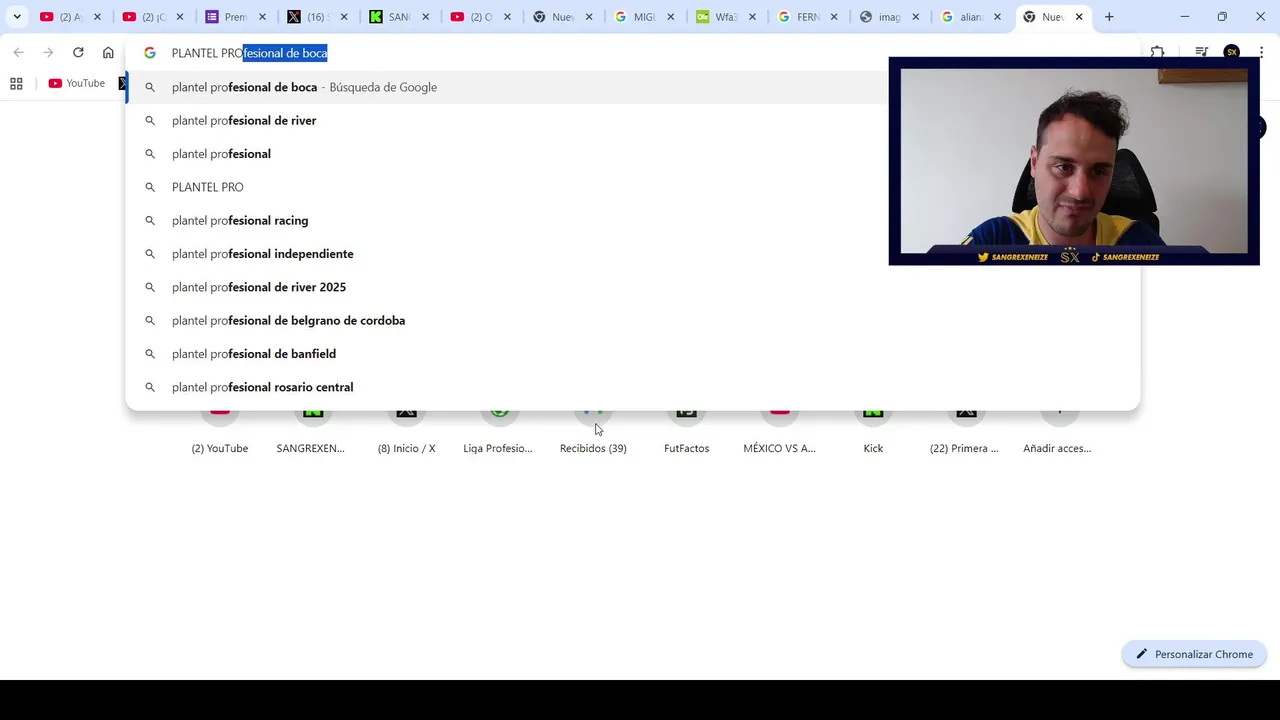Open the apps grid in bookmarks bar
The image size is (1280, 720).
pyautogui.click(x=16, y=84)
